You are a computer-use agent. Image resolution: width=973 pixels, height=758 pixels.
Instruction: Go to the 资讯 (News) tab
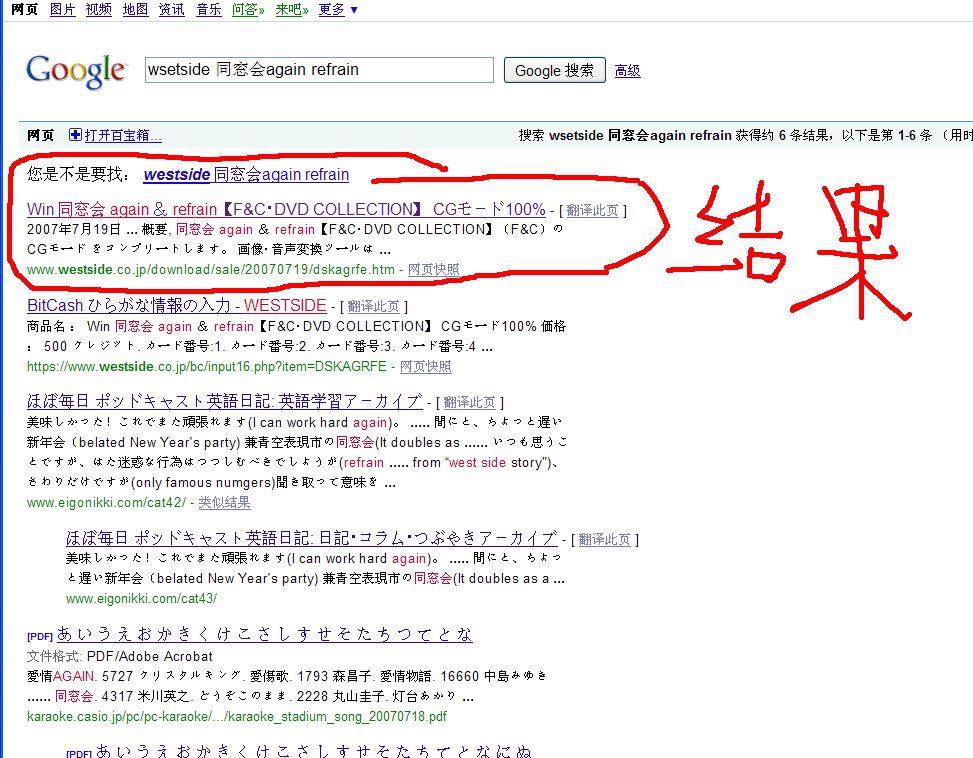[171, 9]
